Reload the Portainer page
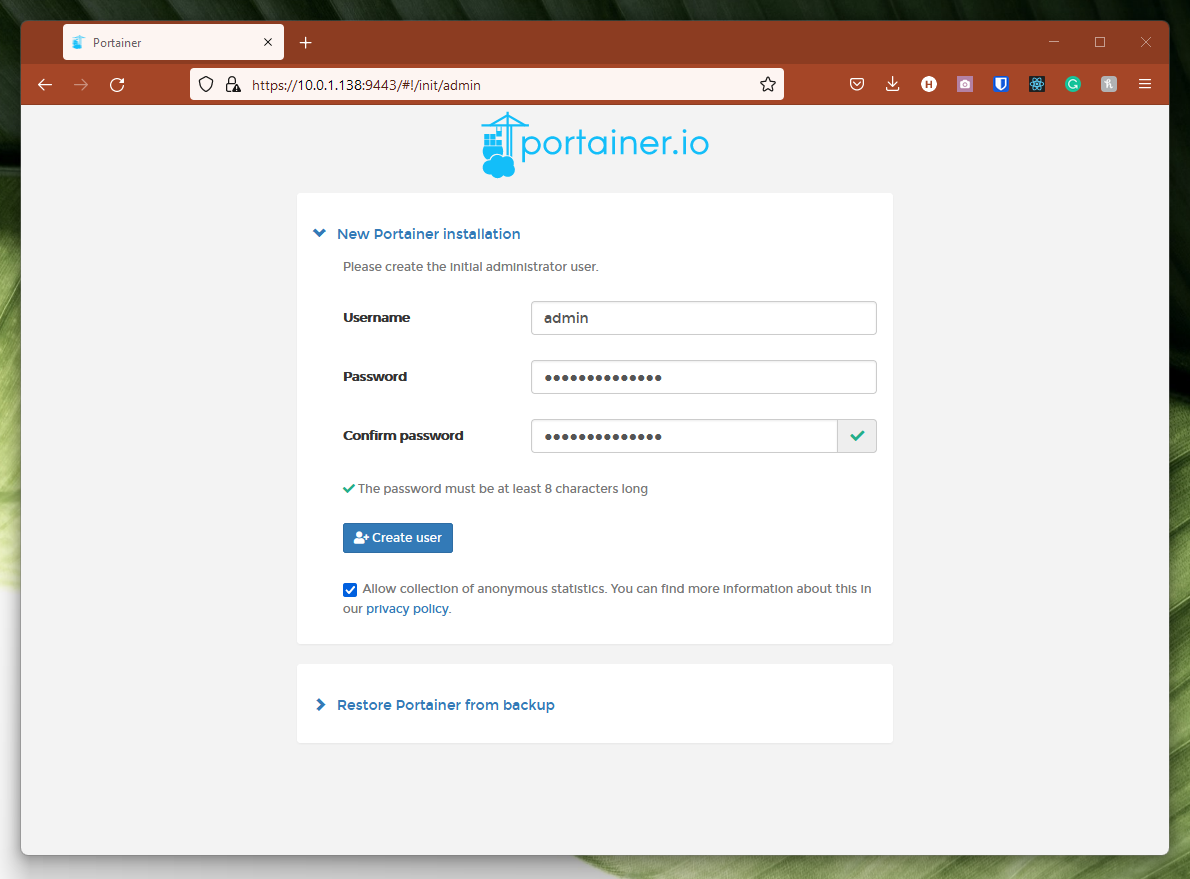Image resolution: width=1190 pixels, height=879 pixels. (117, 85)
